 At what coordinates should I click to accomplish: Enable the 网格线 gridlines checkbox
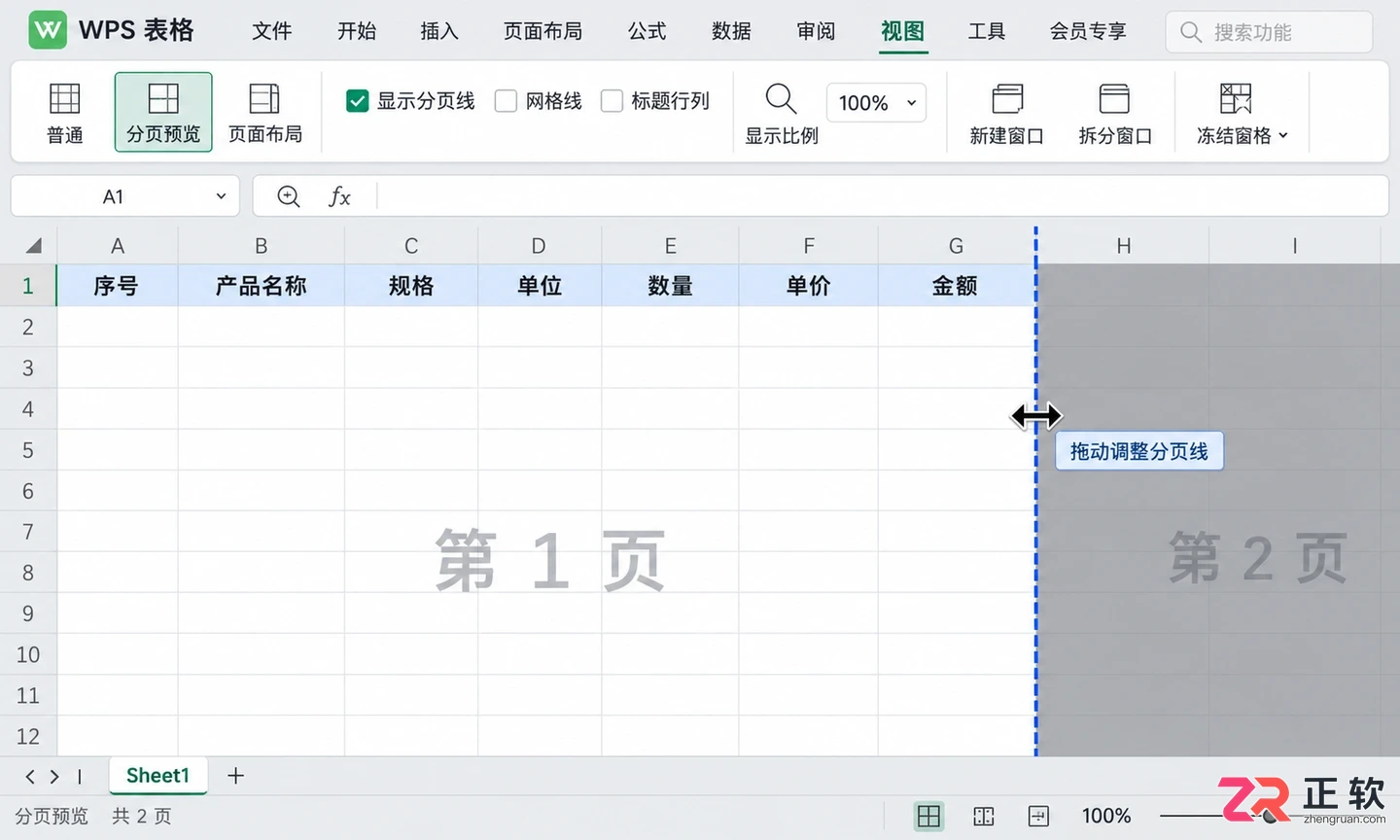[x=506, y=101]
